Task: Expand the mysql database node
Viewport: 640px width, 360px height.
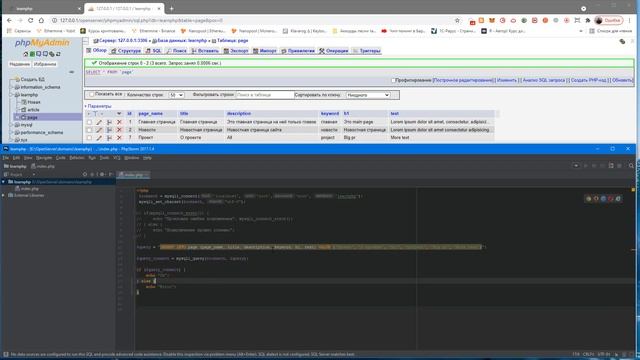Action: 12,125
